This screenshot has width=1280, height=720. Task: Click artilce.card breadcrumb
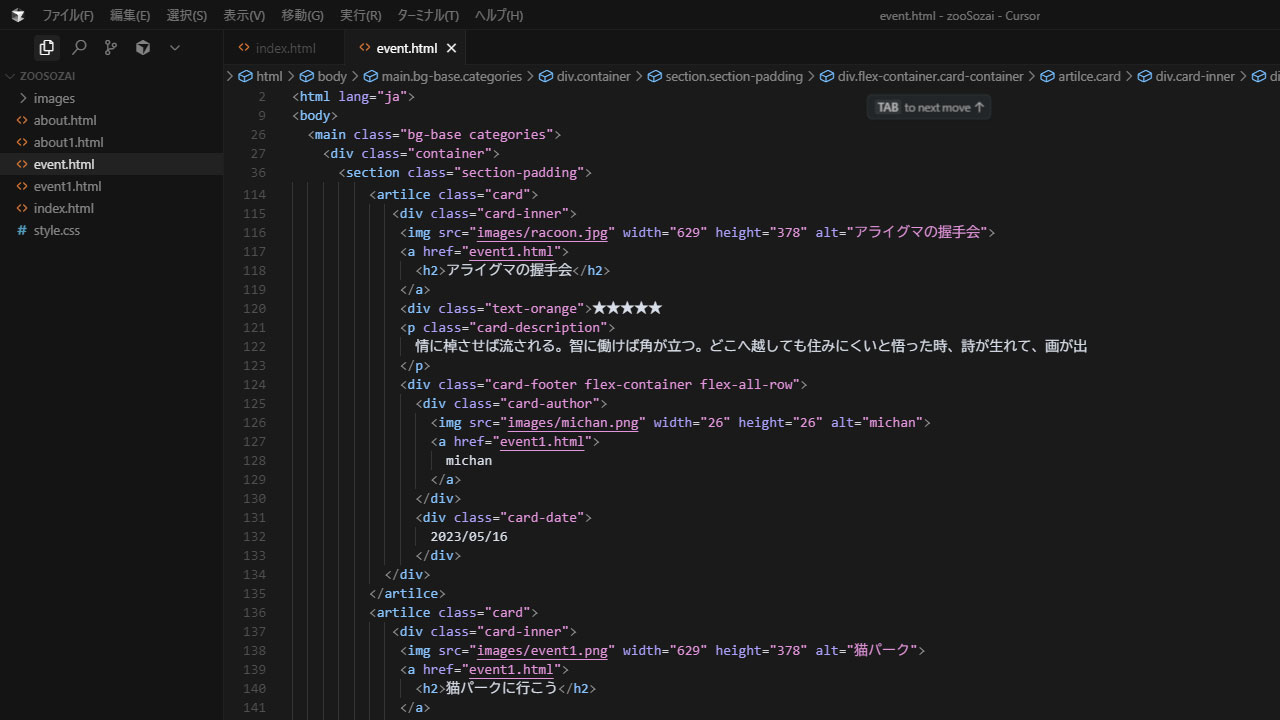pyautogui.click(x=1081, y=76)
